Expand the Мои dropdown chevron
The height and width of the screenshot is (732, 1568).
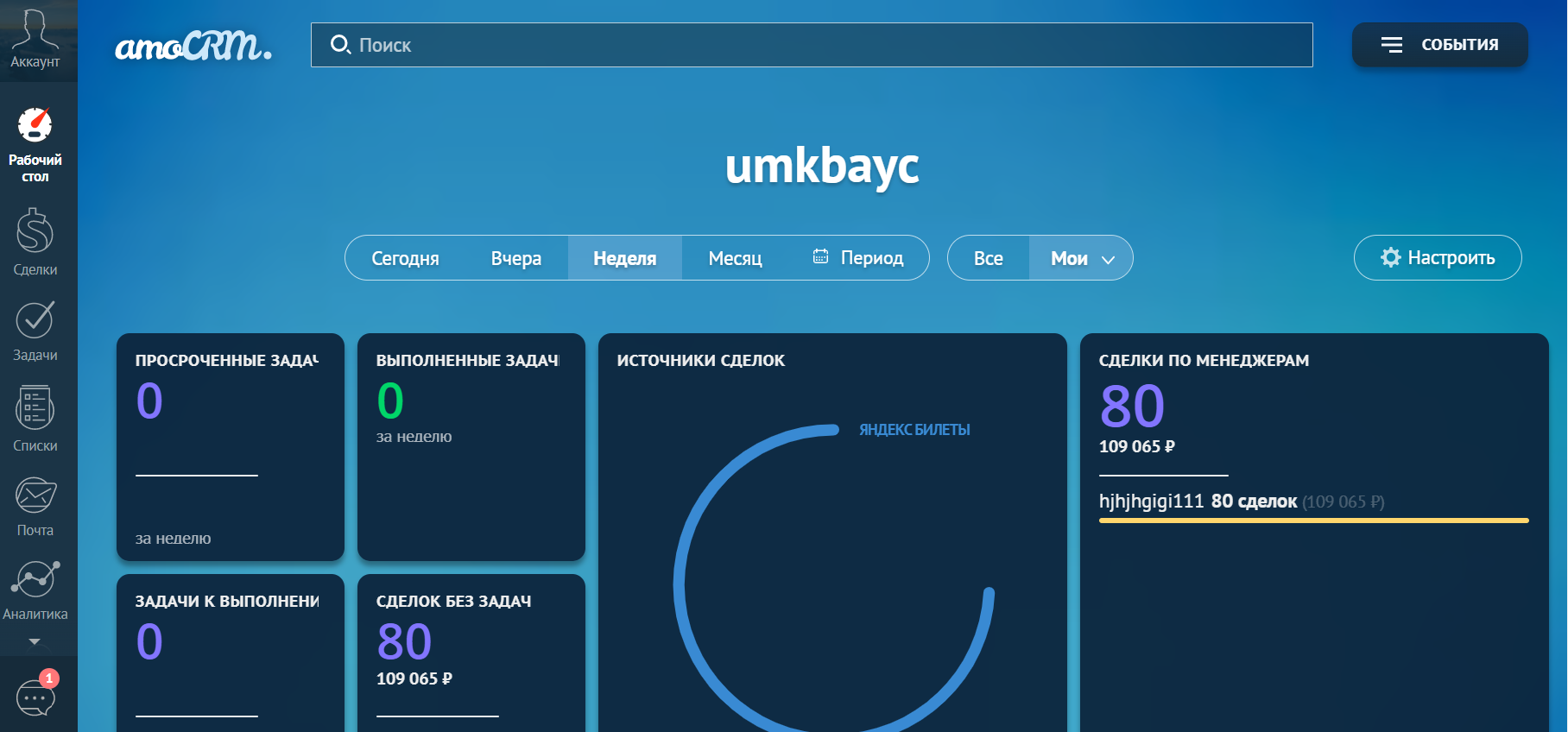pyautogui.click(x=1109, y=259)
